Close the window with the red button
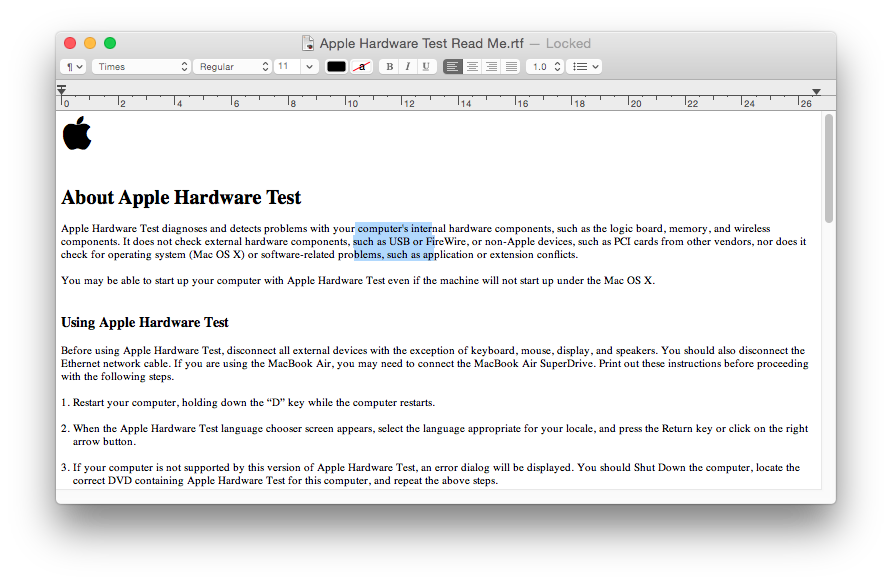892x584 pixels. [x=70, y=43]
